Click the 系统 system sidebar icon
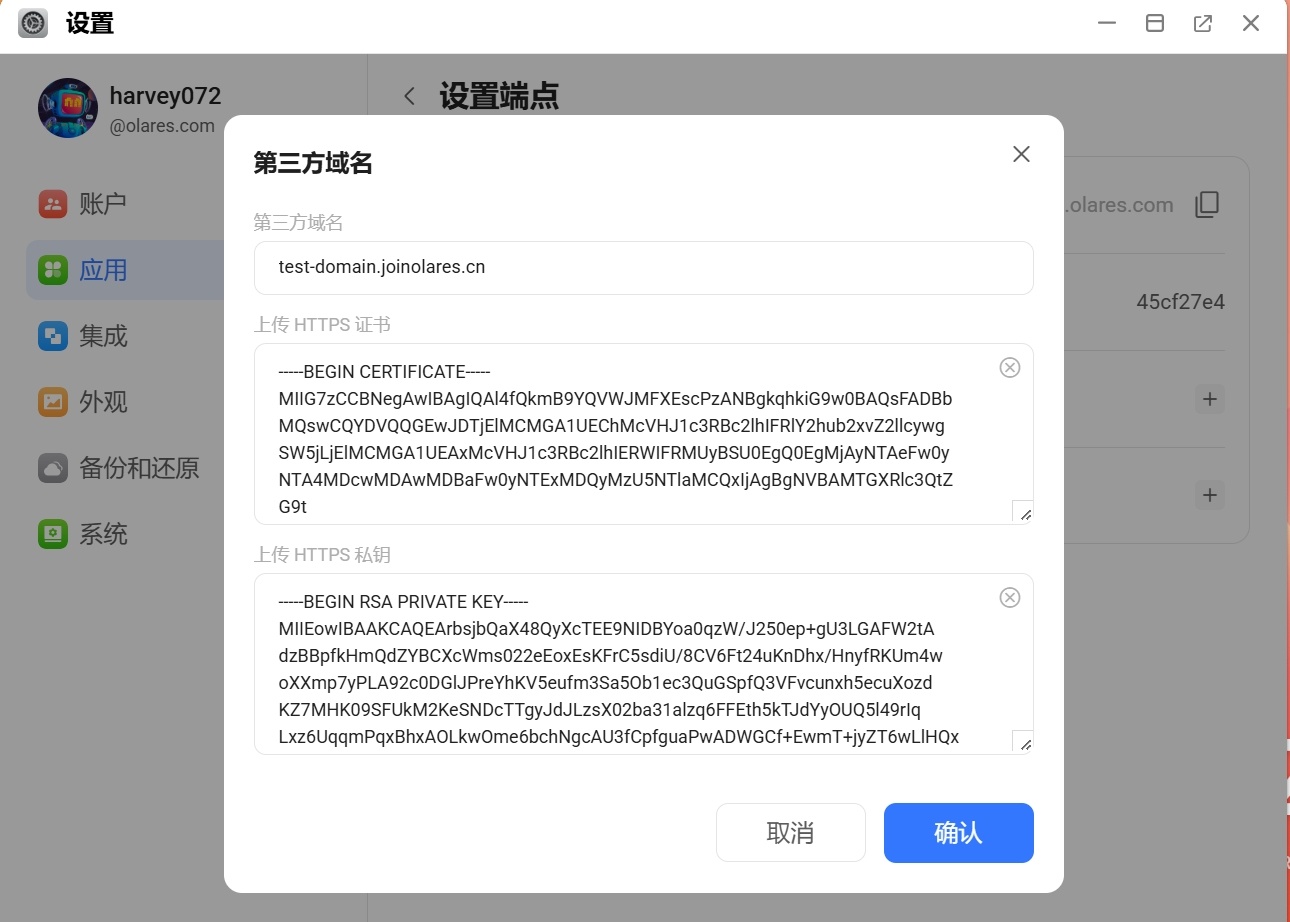Image resolution: width=1290 pixels, height=922 pixels. point(54,533)
